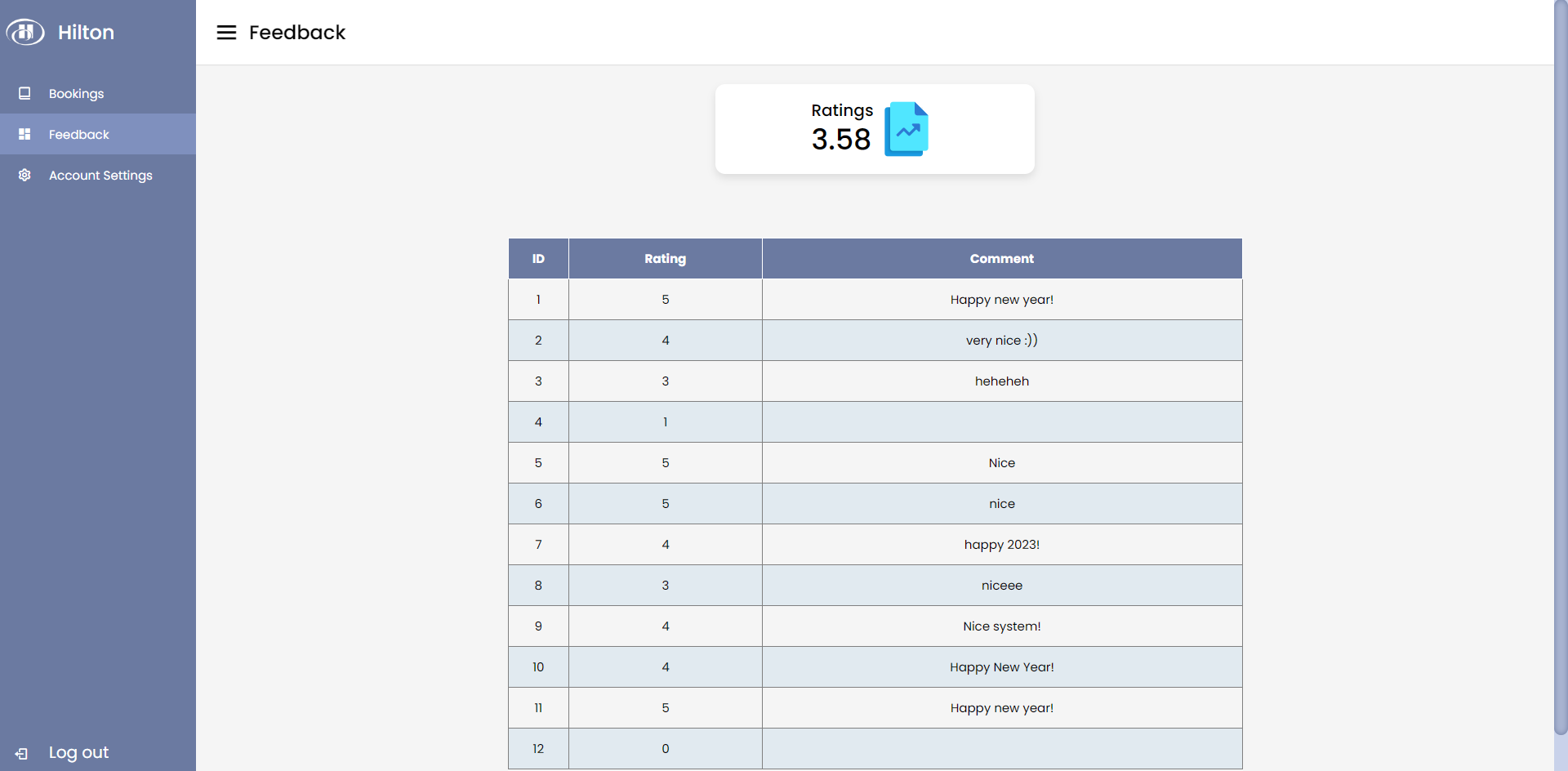The image size is (1568, 771).
Task: Select Feedback in the sidebar
Action: (78, 135)
